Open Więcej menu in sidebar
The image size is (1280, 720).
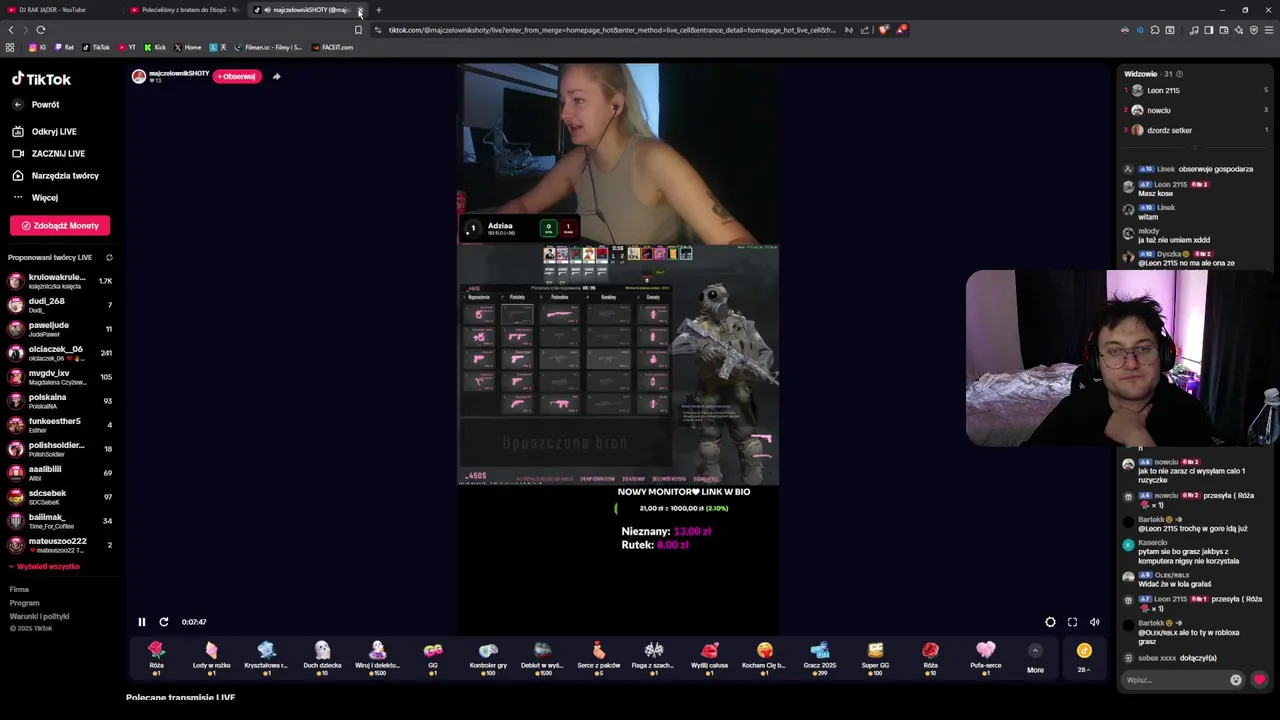coord(35,197)
